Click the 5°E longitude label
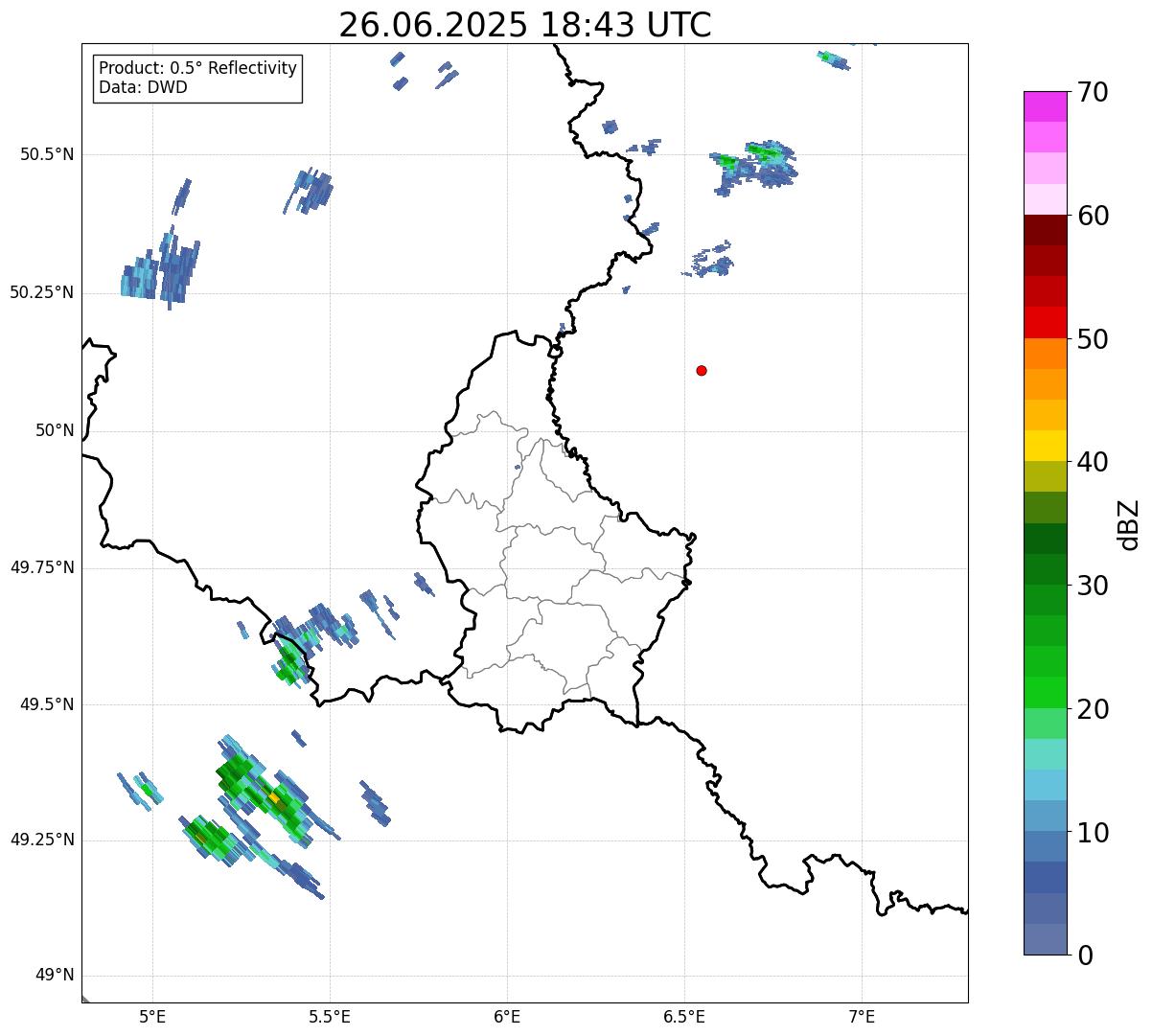Image resolution: width=1152 pixels, height=1036 pixels. 152,1016
